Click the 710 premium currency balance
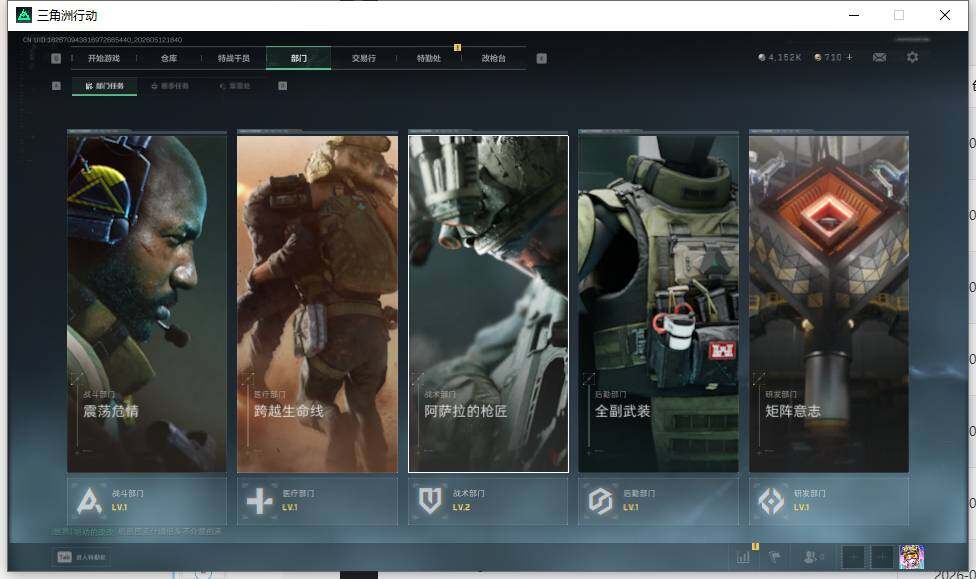This screenshot has height=579, width=976. tap(828, 57)
